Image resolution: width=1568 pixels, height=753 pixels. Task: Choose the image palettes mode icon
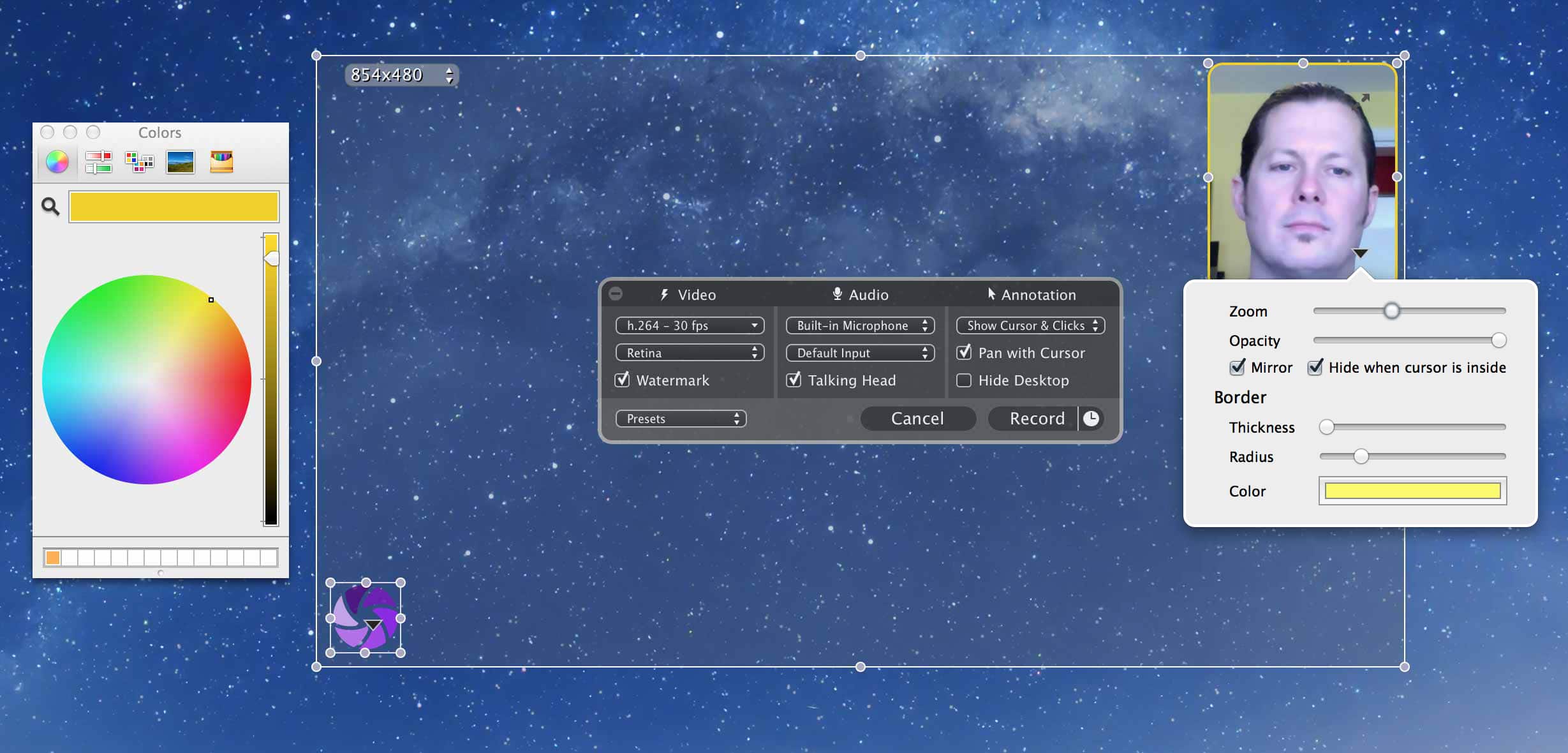(181, 162)
